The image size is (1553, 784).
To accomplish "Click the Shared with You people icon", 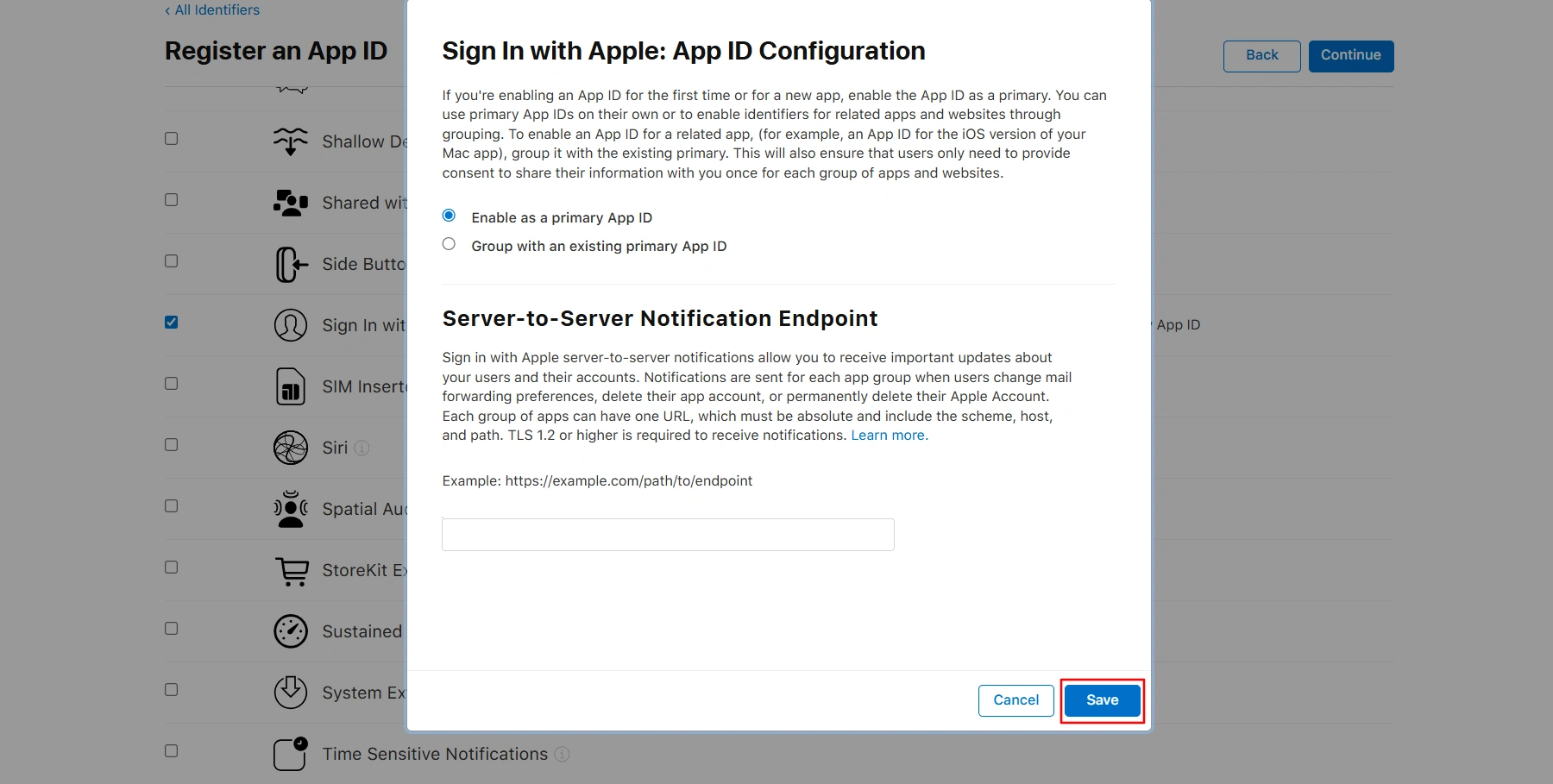I will click(x=291, y=203).
